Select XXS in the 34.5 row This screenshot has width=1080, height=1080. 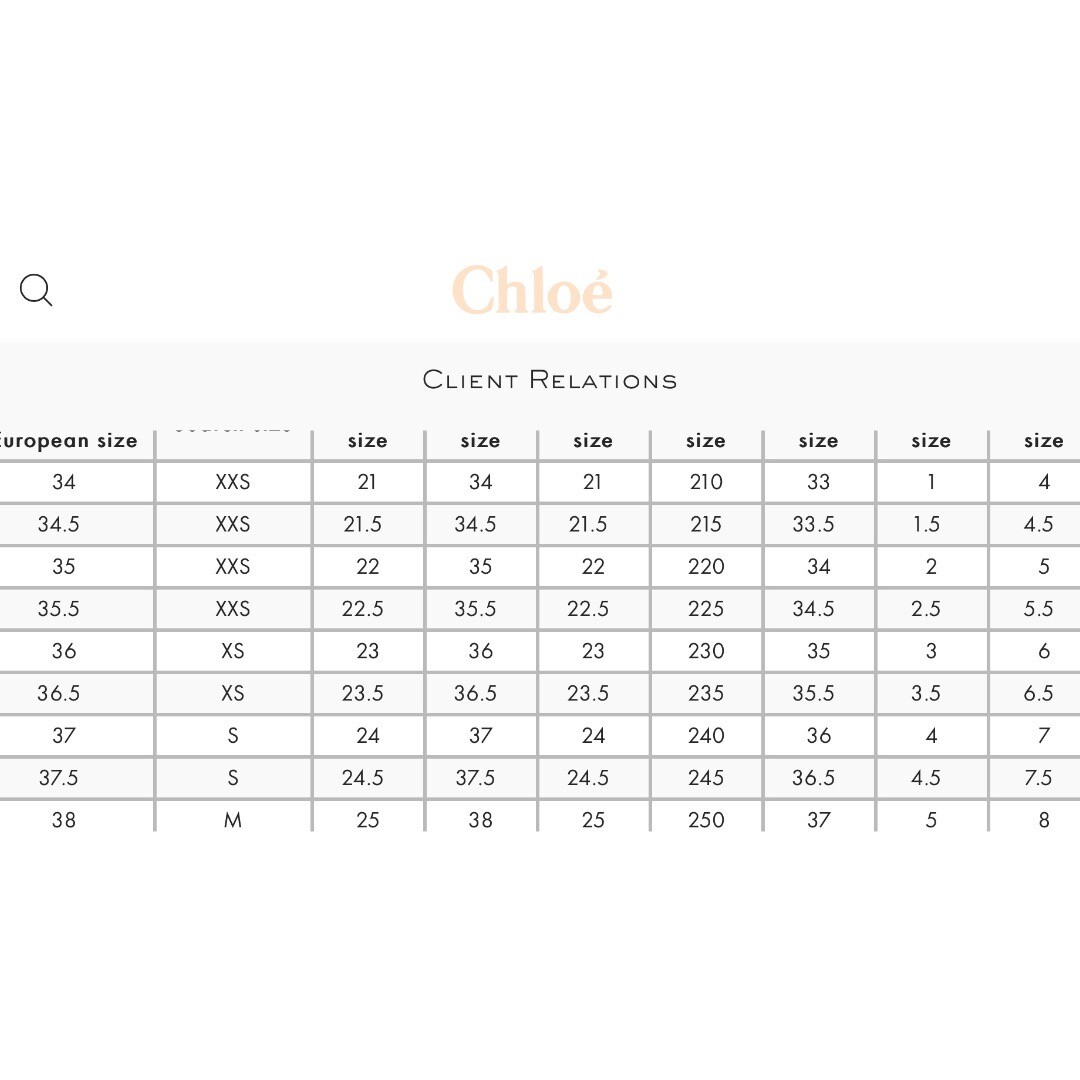click(233, 524)
